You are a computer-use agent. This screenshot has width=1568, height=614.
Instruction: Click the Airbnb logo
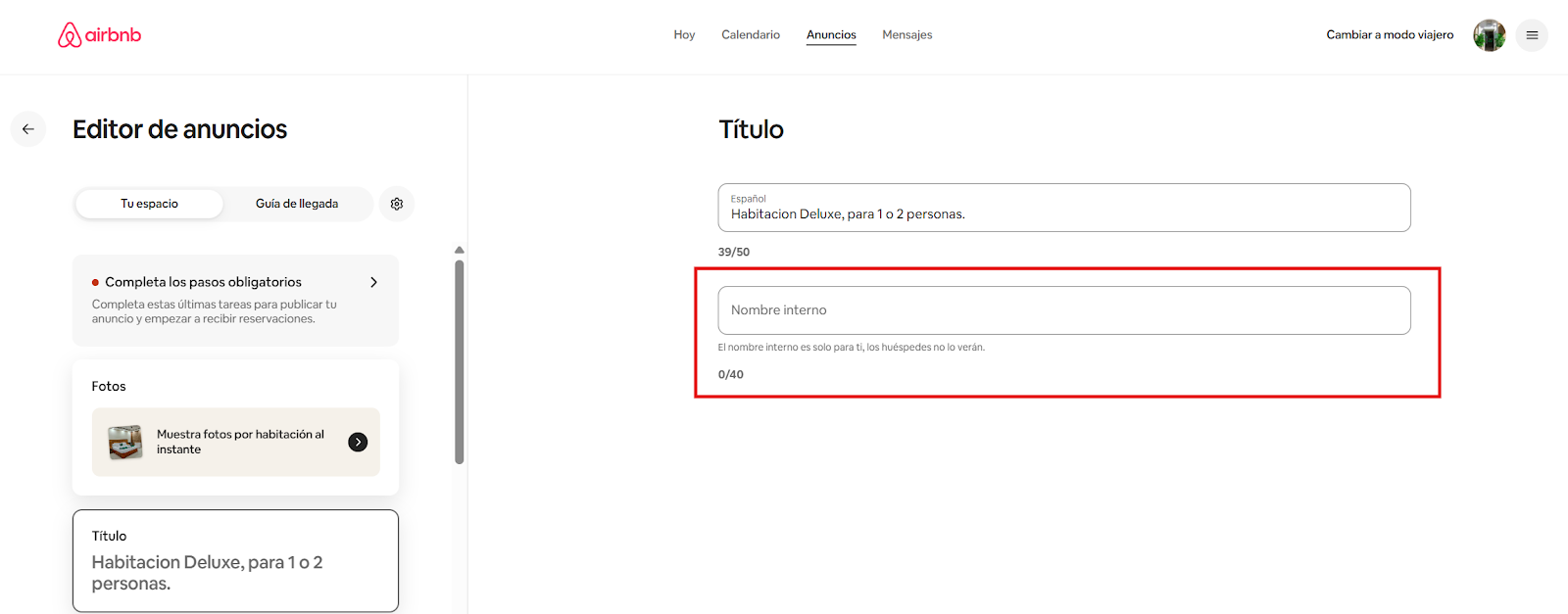coord(99,35)
